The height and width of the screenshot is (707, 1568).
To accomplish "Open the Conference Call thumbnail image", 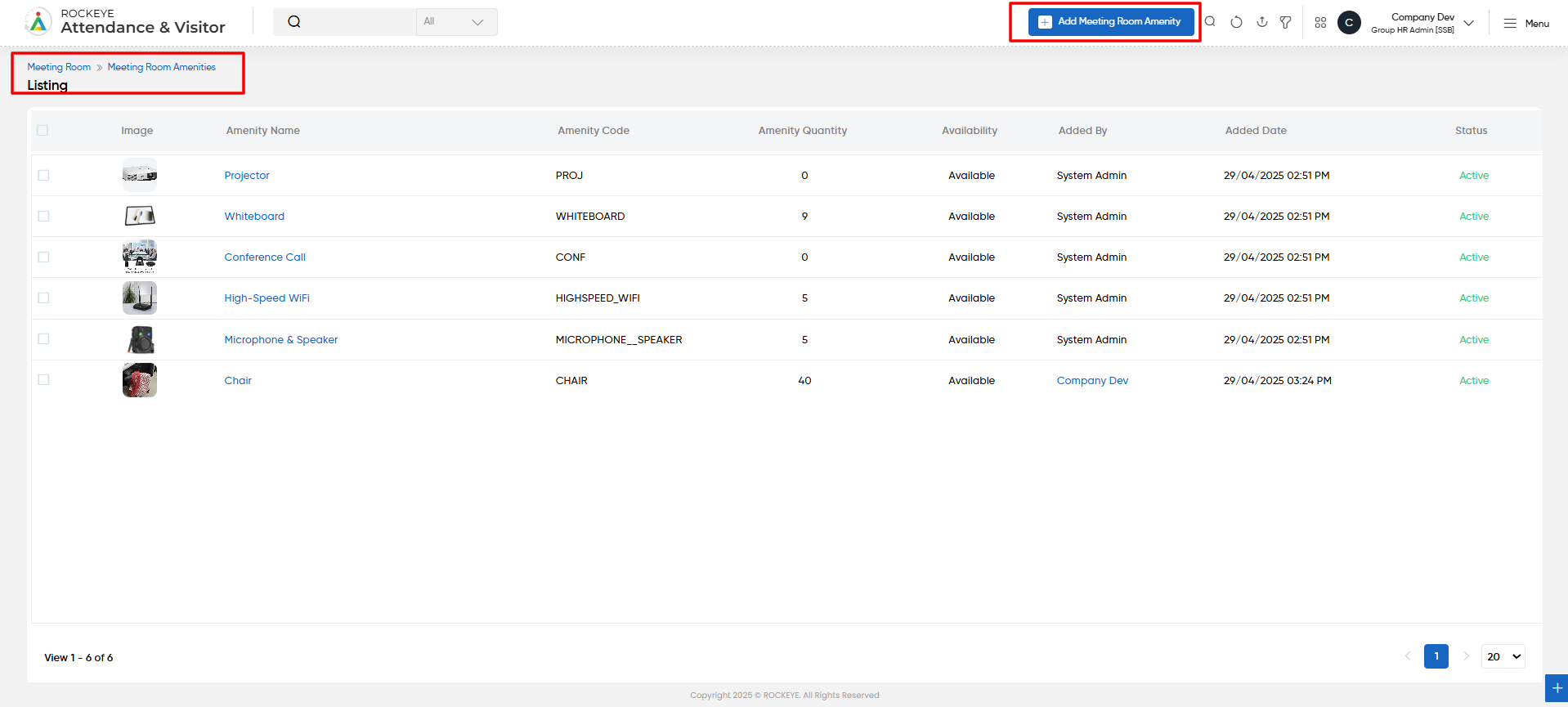I will 140,257.
